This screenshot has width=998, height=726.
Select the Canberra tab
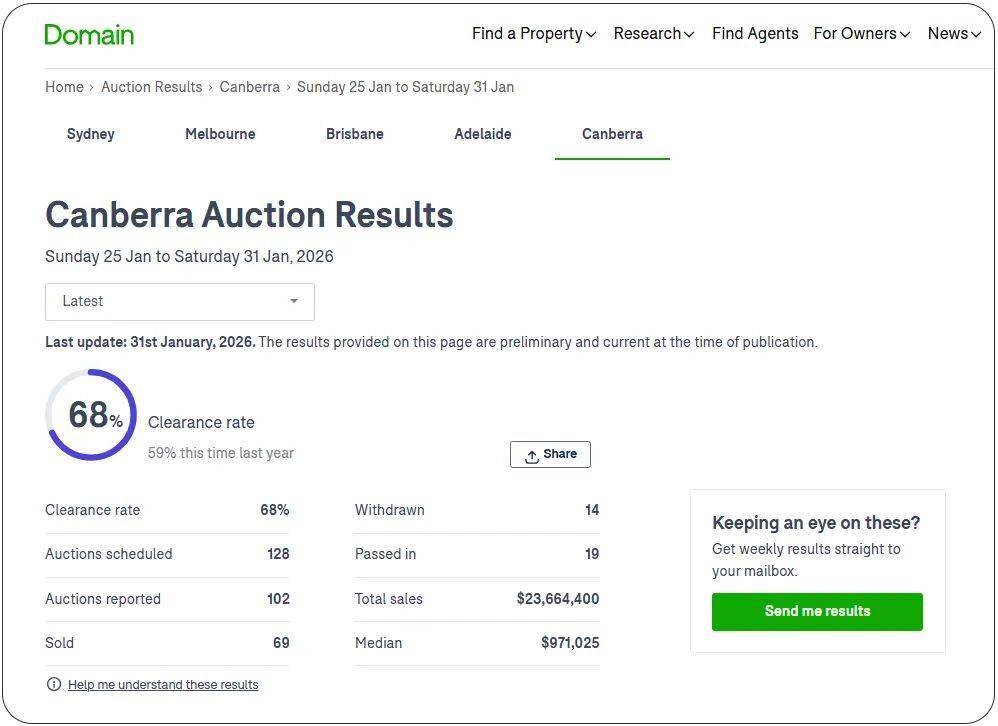point(612,134)
